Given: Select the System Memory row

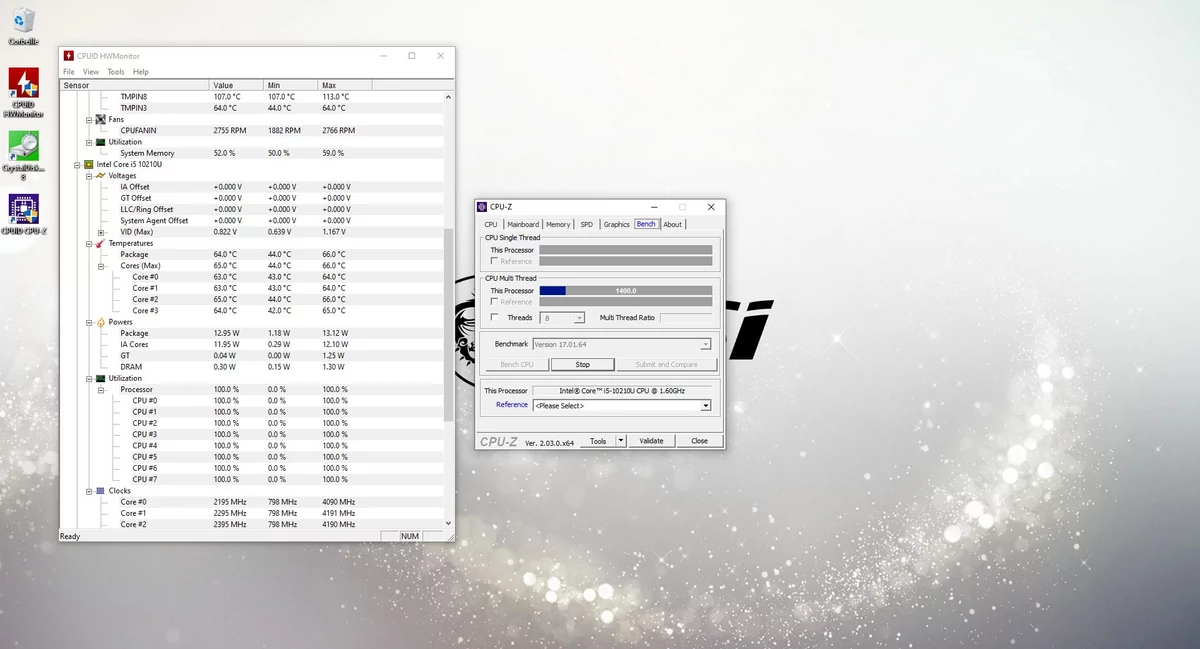Looking at the screenshot, I should (x=252, y=153).
